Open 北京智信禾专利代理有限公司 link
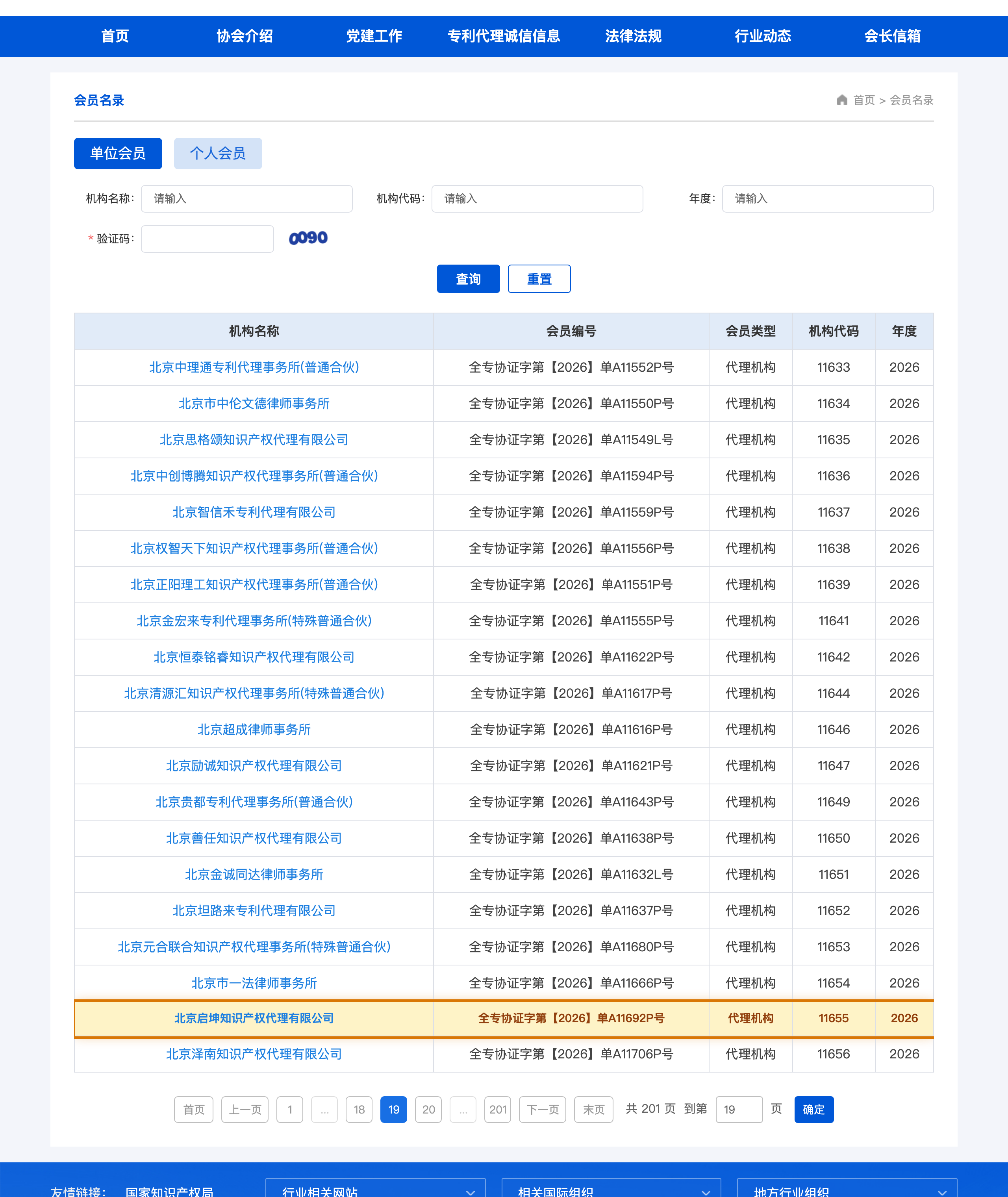The width and height of the screenshot is (1008, 1197). tap(254, 512)
